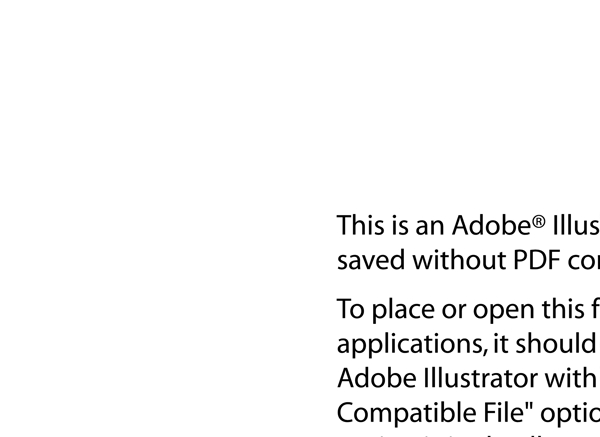
Task: Click the word "without"
Action: coord(459,260)
